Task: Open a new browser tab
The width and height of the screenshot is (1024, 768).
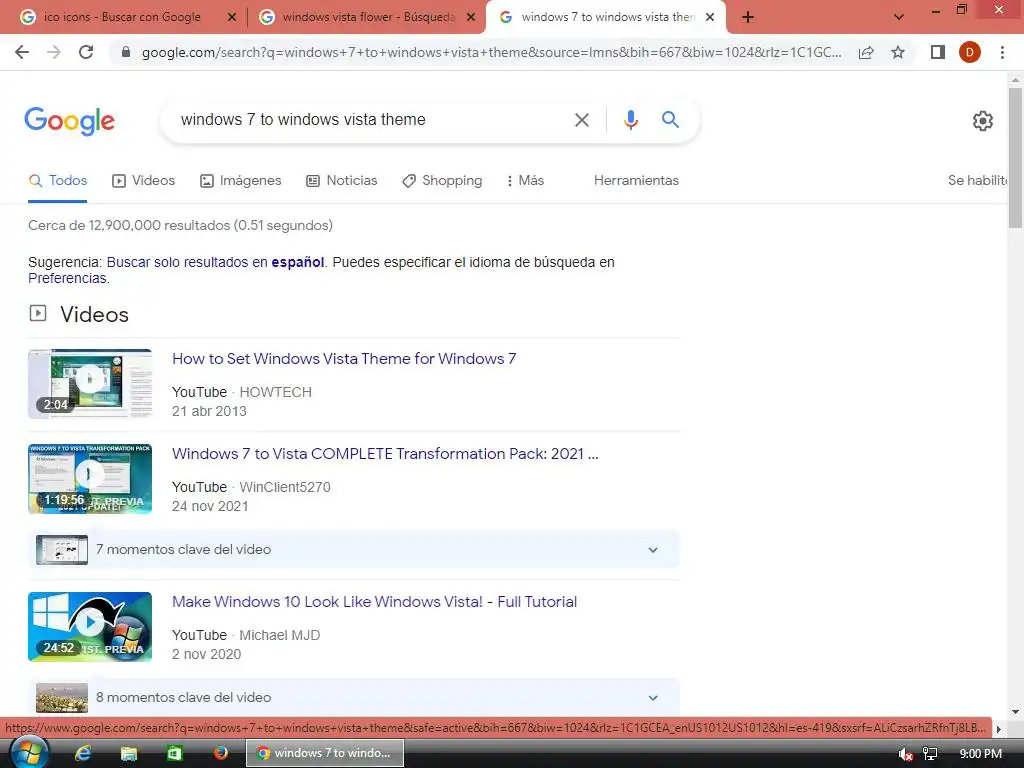Action: click(748, 17)
